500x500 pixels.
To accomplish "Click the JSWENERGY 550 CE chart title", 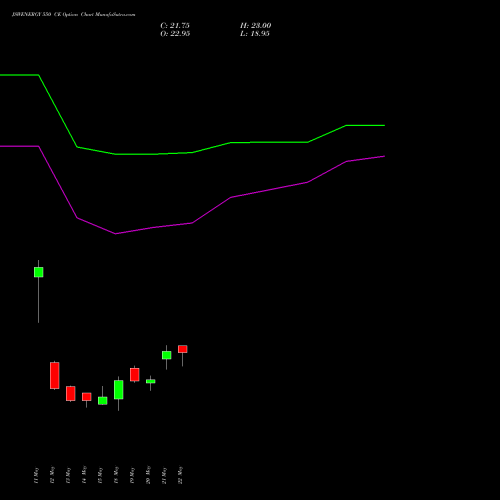I will [73, 15].
